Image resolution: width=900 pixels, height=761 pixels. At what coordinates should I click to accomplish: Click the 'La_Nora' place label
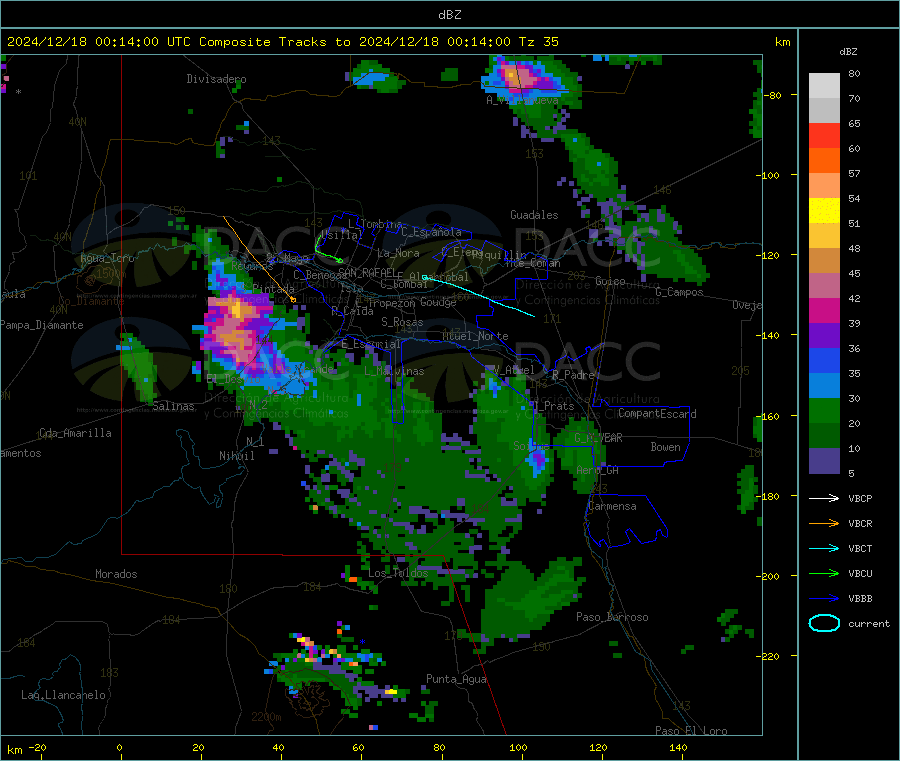398,254
